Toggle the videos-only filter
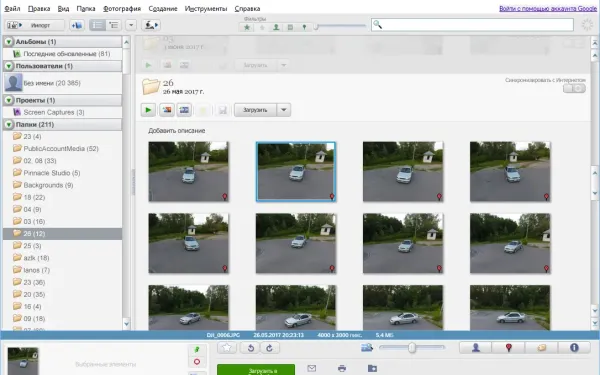600x375 pixels. pyautogui.click(x=290, y=27)
